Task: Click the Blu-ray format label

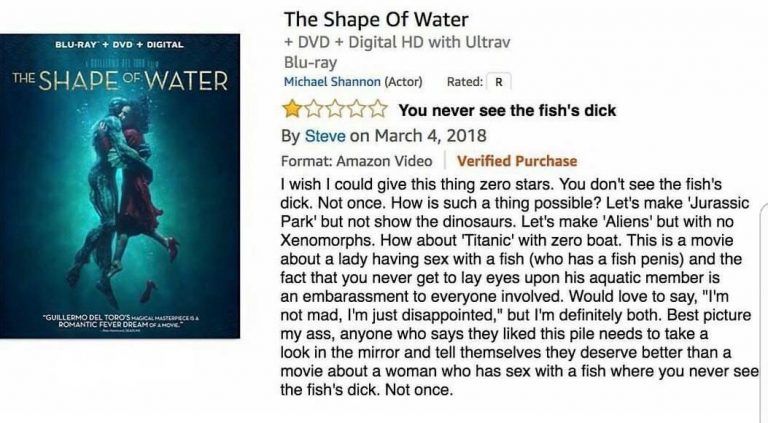Action: [x=311, y=63]
